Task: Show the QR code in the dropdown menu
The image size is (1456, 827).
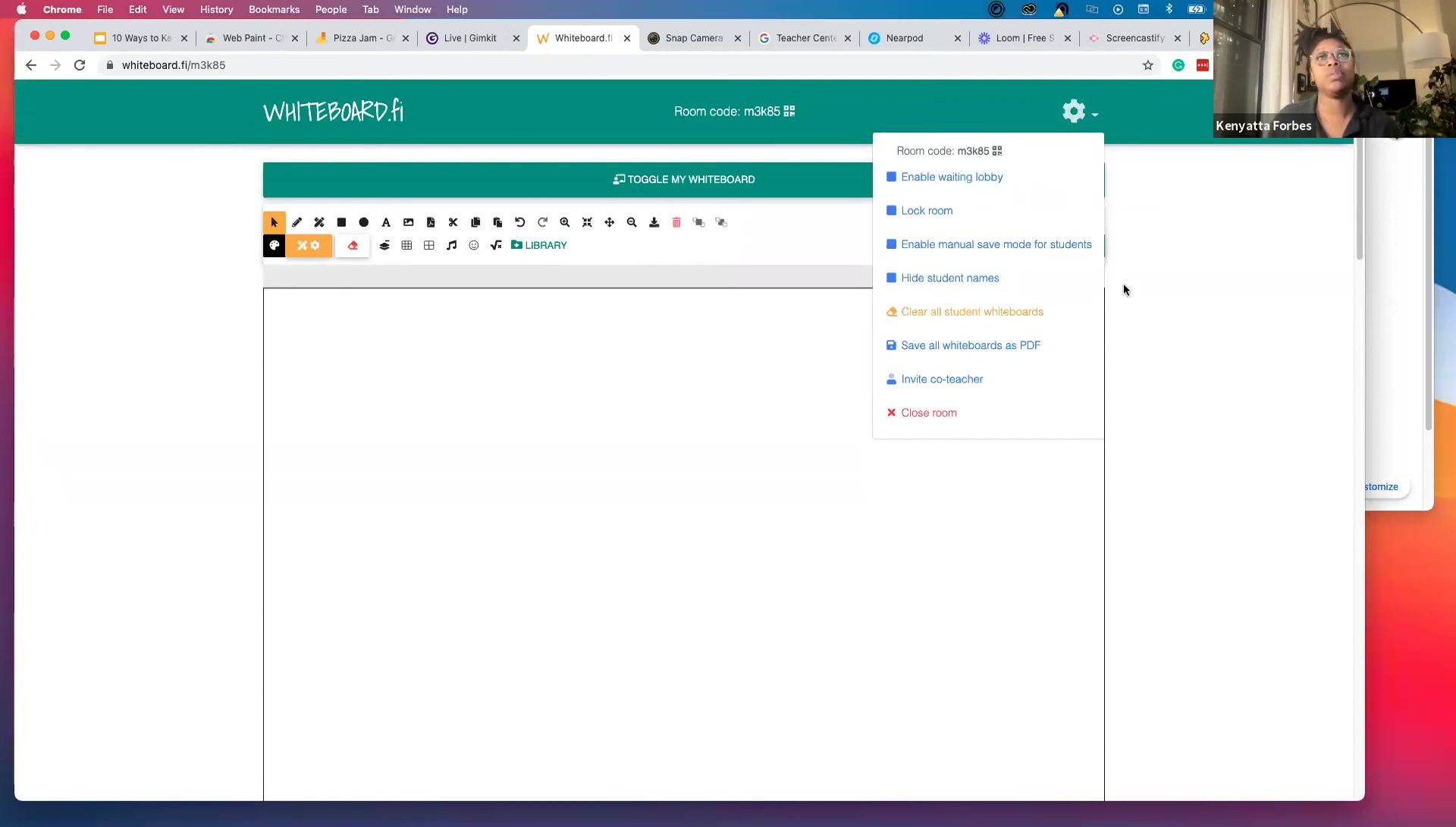Action: [997, 151]
